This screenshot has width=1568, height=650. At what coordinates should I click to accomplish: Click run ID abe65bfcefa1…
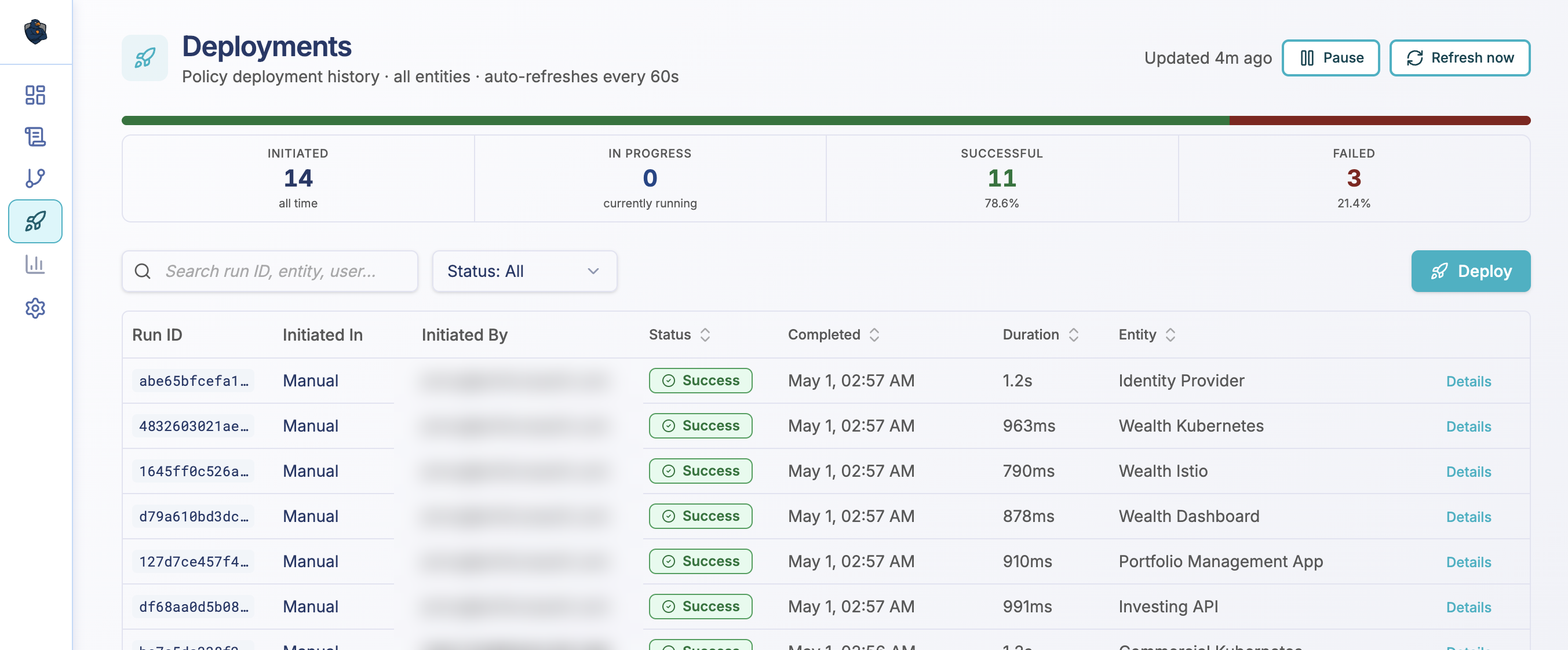(x=194, y=381)
